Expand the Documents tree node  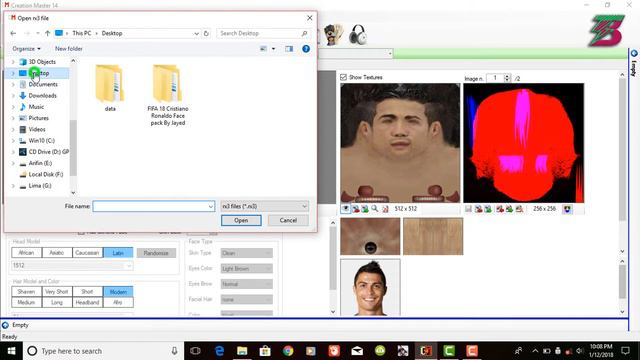coord(13,84)
